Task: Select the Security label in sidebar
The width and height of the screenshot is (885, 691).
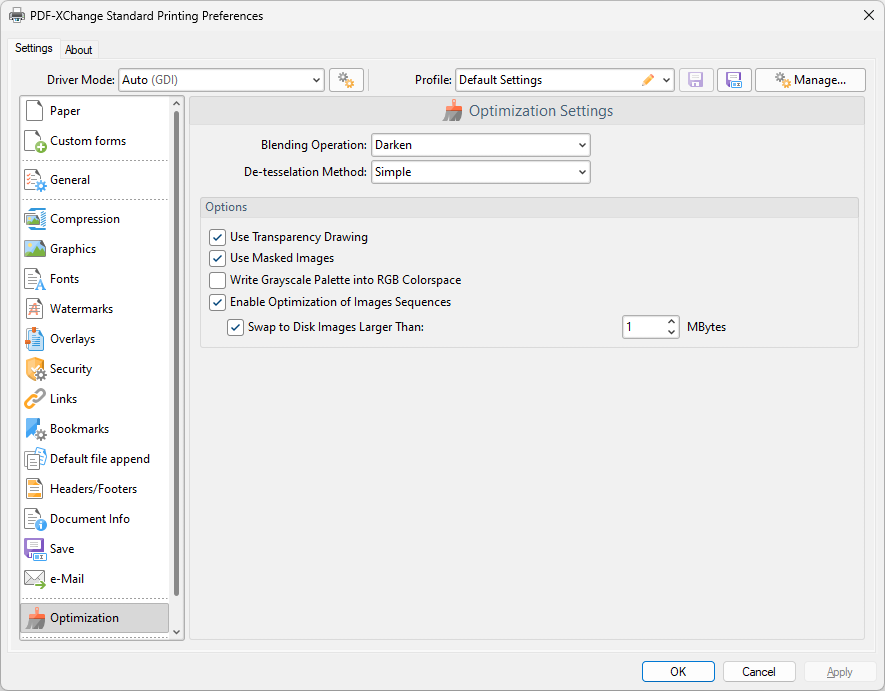Action: (x=71, y=369)
